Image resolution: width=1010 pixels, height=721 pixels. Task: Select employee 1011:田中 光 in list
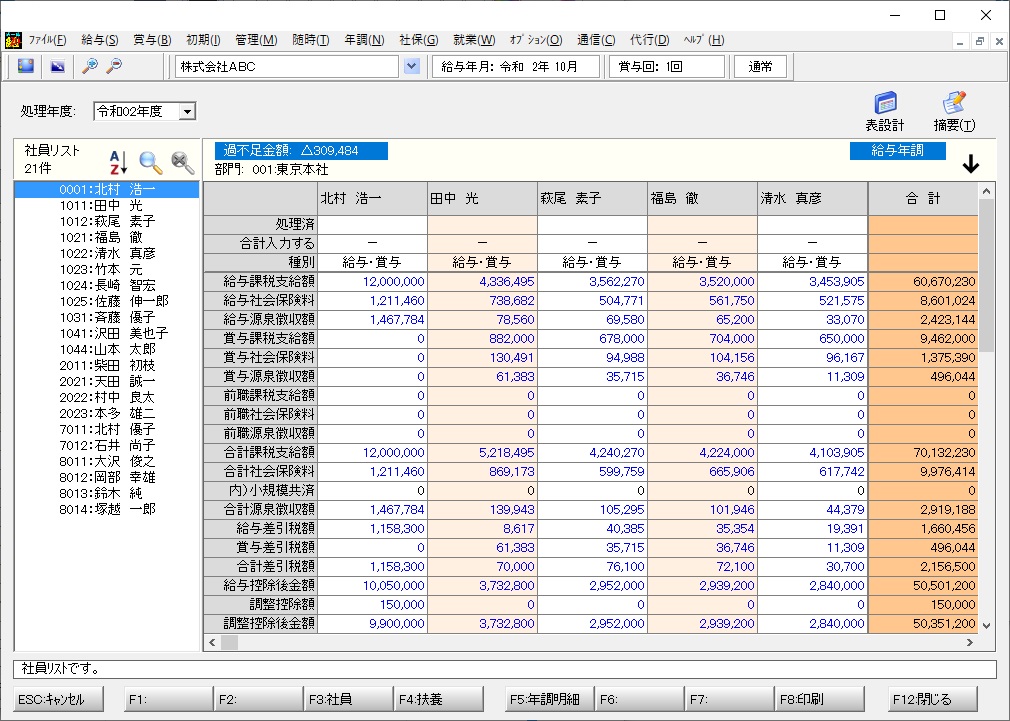click(107, 206)
